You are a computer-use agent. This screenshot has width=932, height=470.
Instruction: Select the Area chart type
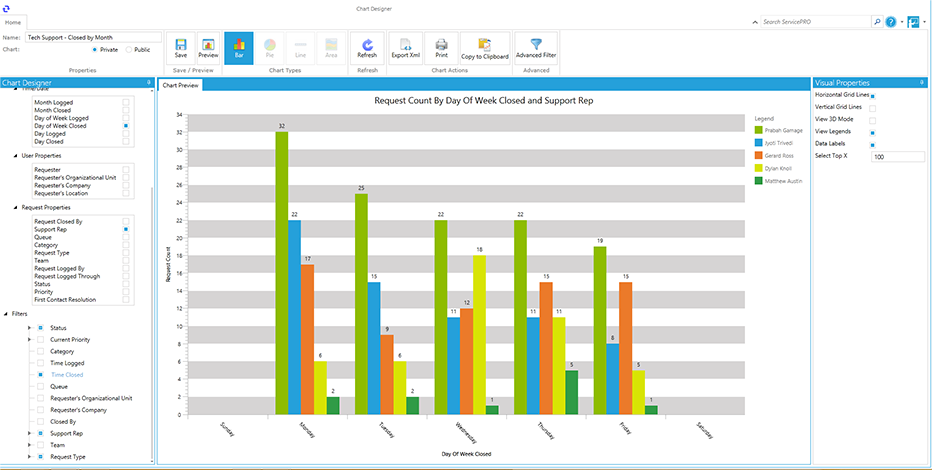[x=331, y=48]
